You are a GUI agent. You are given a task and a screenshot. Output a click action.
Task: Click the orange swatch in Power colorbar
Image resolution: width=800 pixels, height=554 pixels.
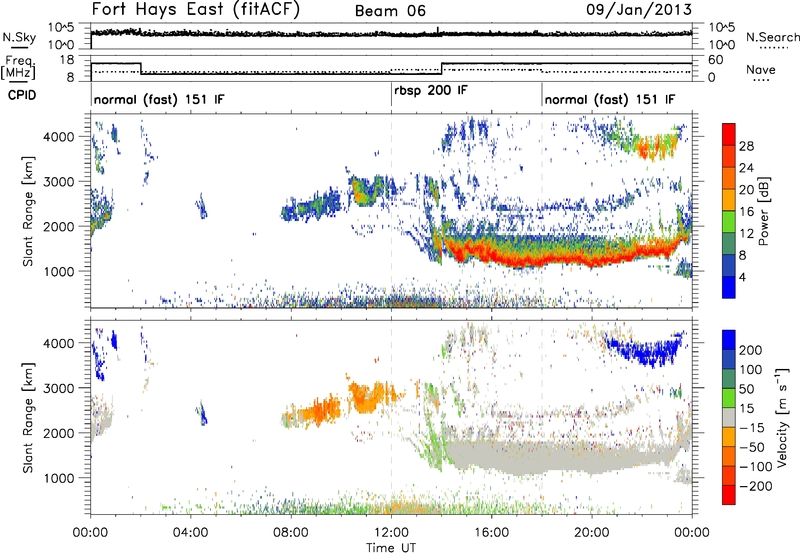click(x=729, y=179)
